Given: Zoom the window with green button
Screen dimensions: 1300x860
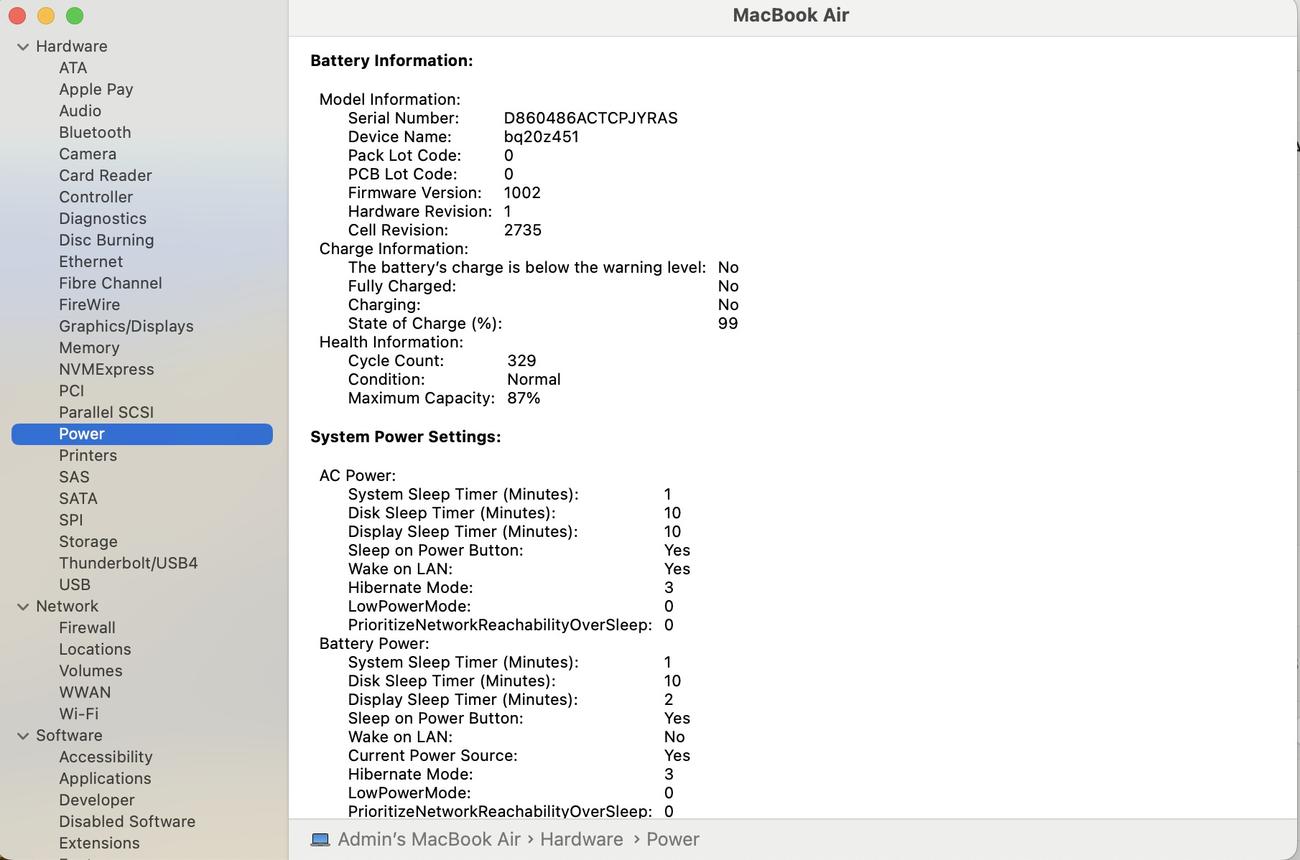Looking at the screenshot, I should (75, 16).
